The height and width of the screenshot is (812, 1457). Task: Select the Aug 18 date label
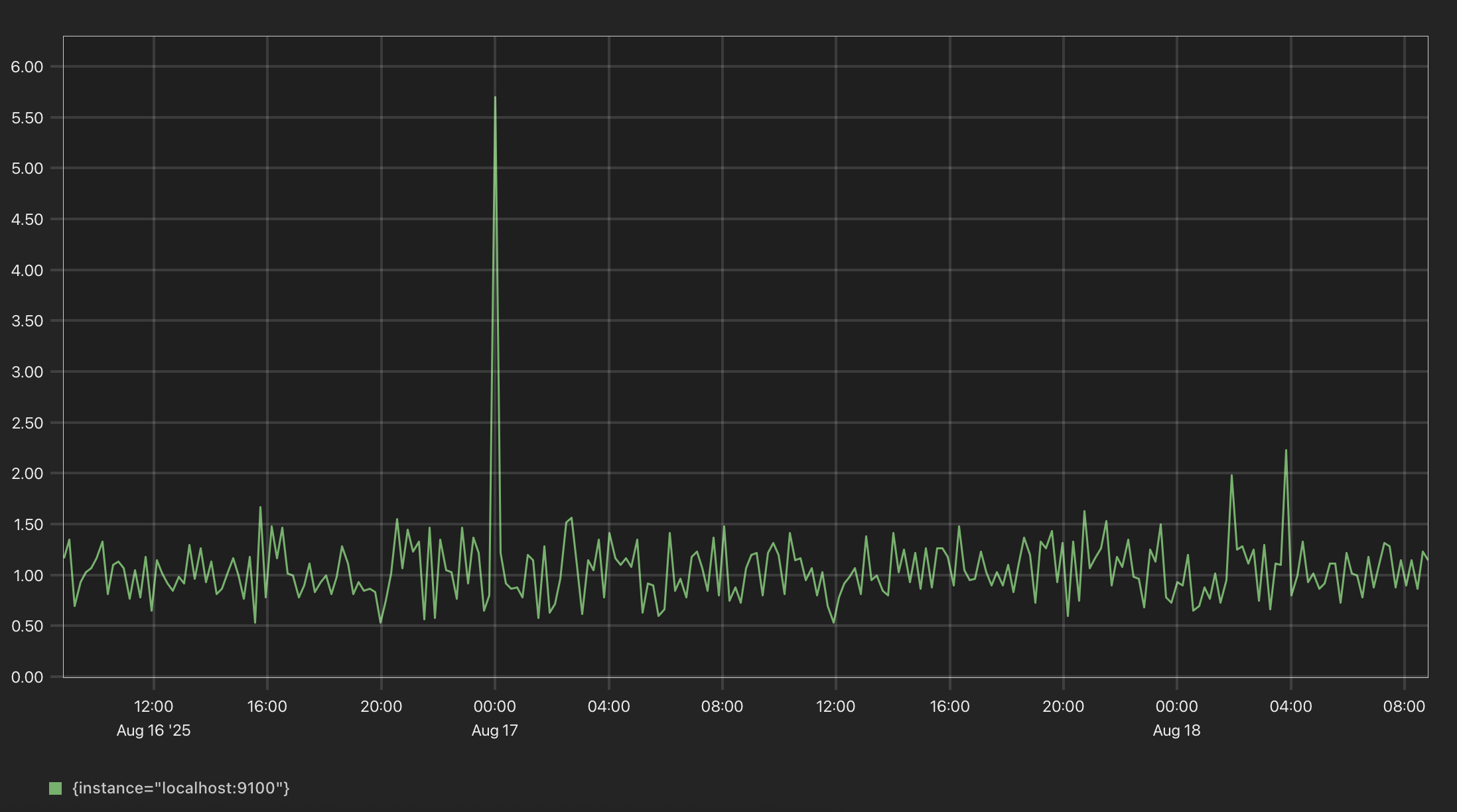click(1176, 730)
